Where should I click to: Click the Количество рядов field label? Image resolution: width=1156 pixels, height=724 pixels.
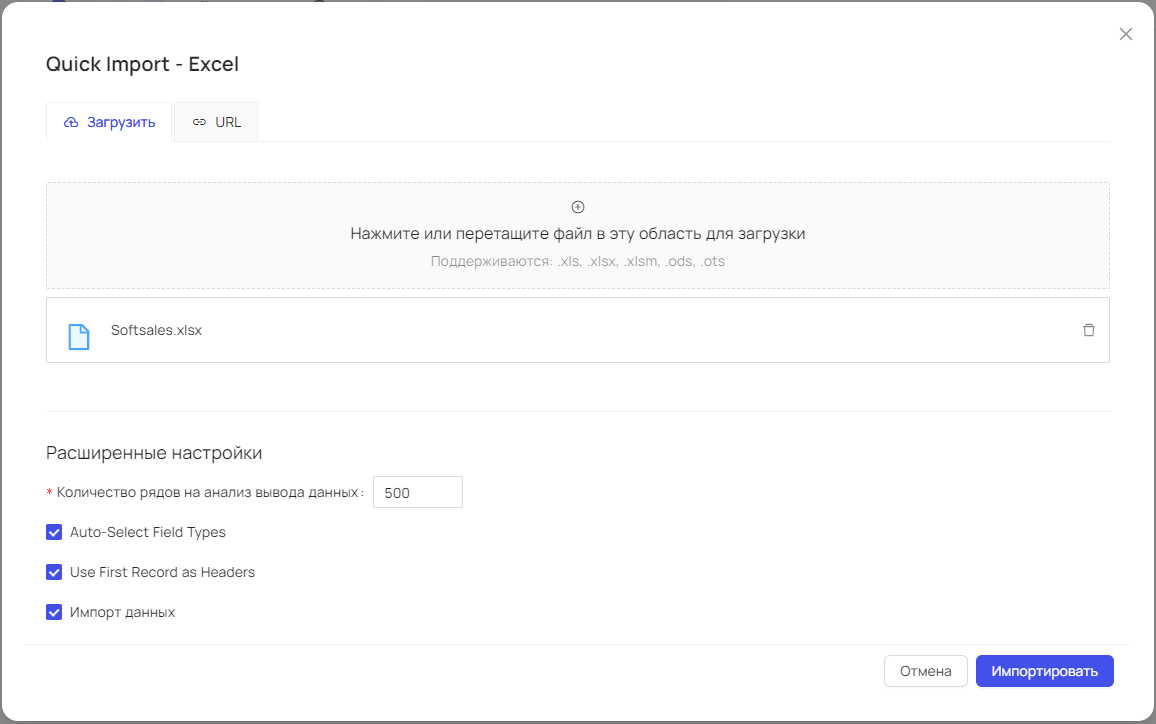[209, 493]
